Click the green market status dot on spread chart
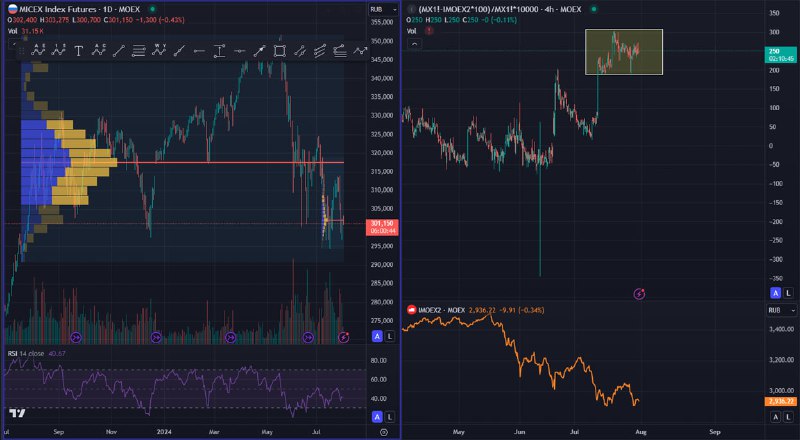 point(593,9)
